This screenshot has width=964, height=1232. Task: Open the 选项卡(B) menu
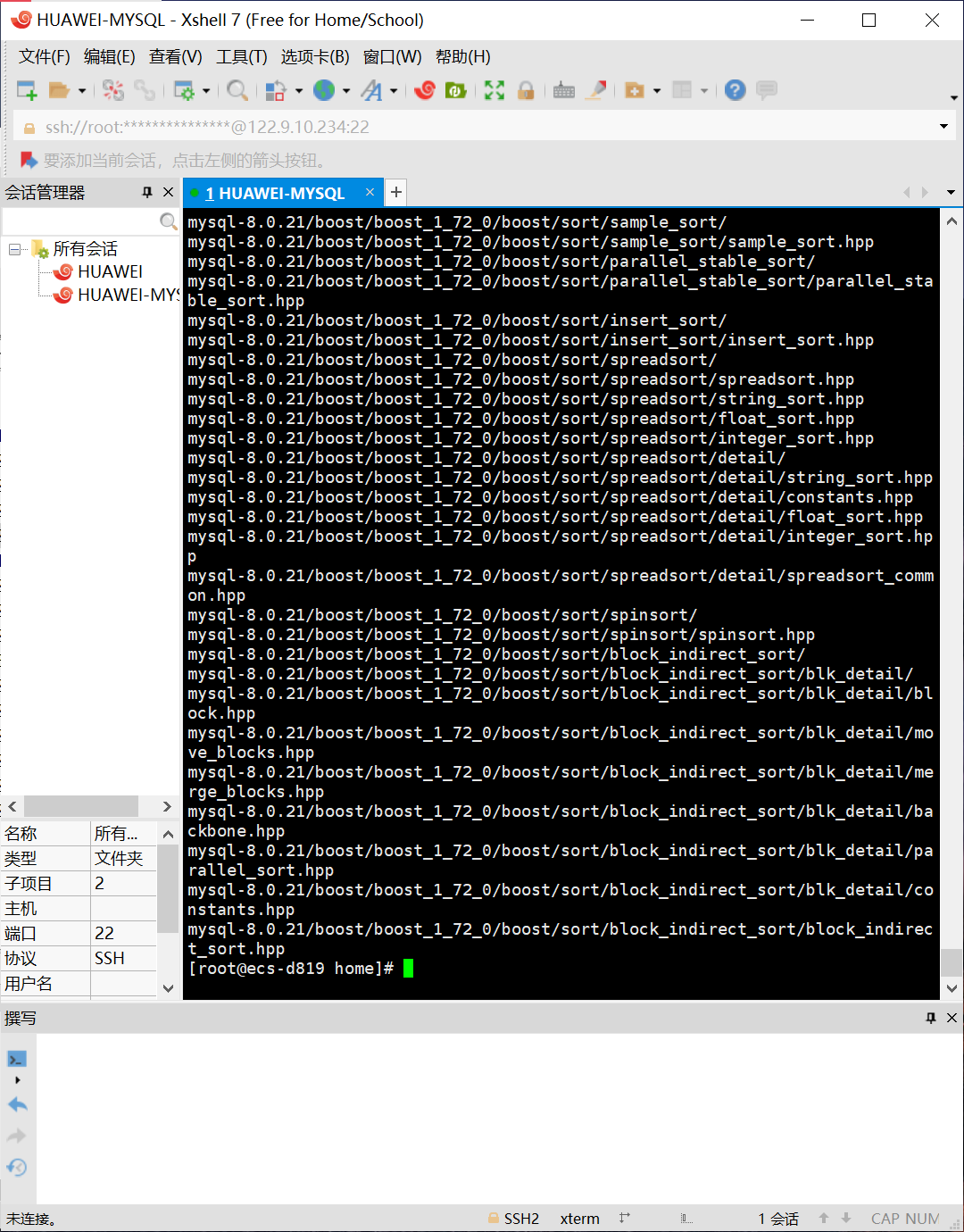[315, 57]
